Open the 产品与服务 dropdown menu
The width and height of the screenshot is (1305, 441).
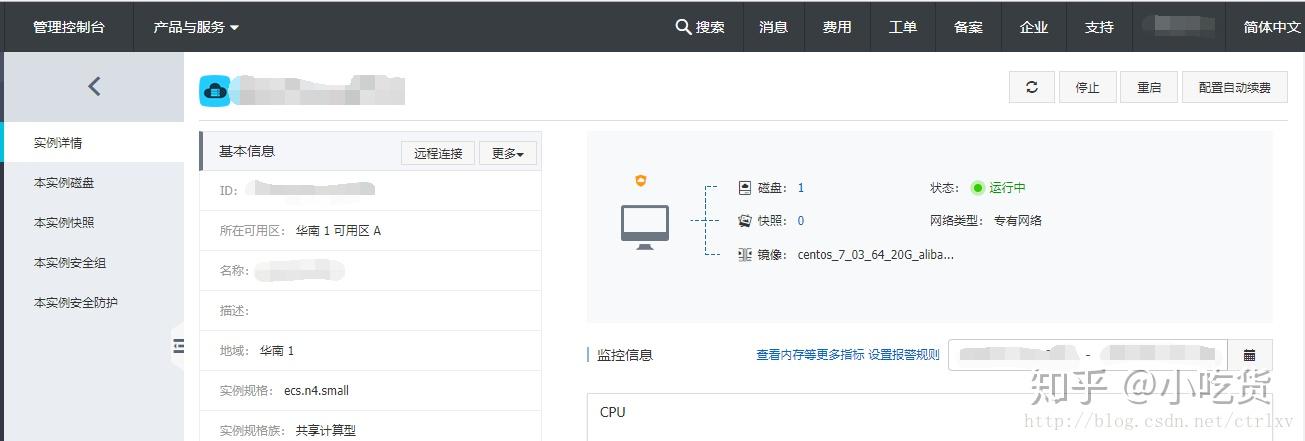(196, 27)
